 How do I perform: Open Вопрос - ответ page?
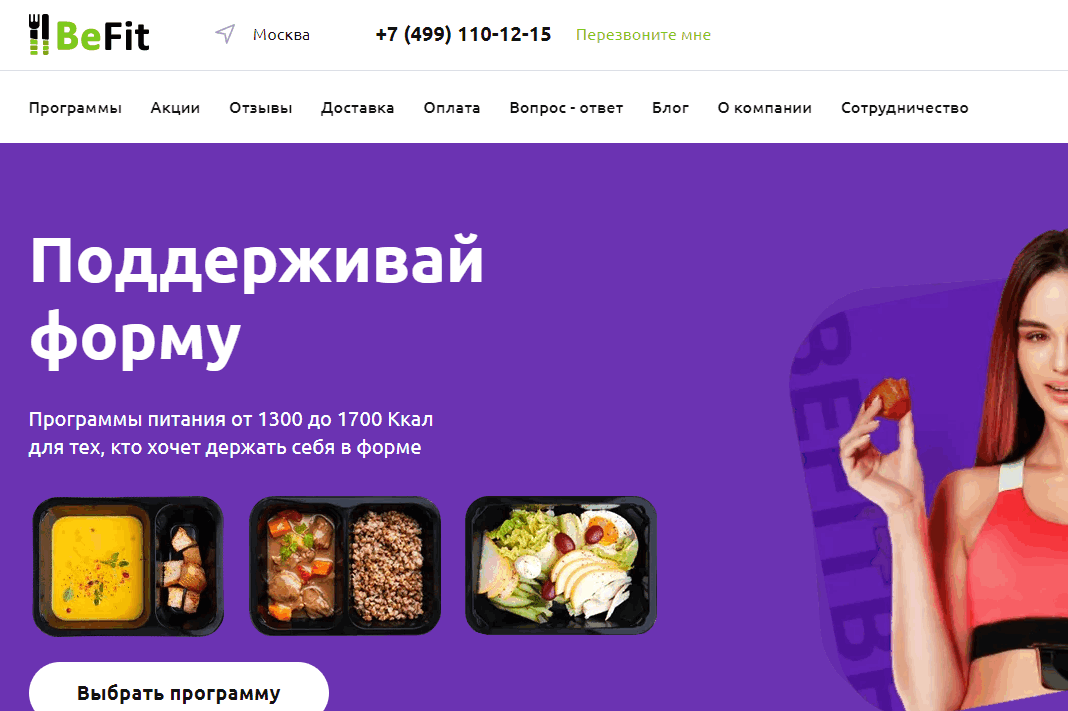tap(566, 108)
